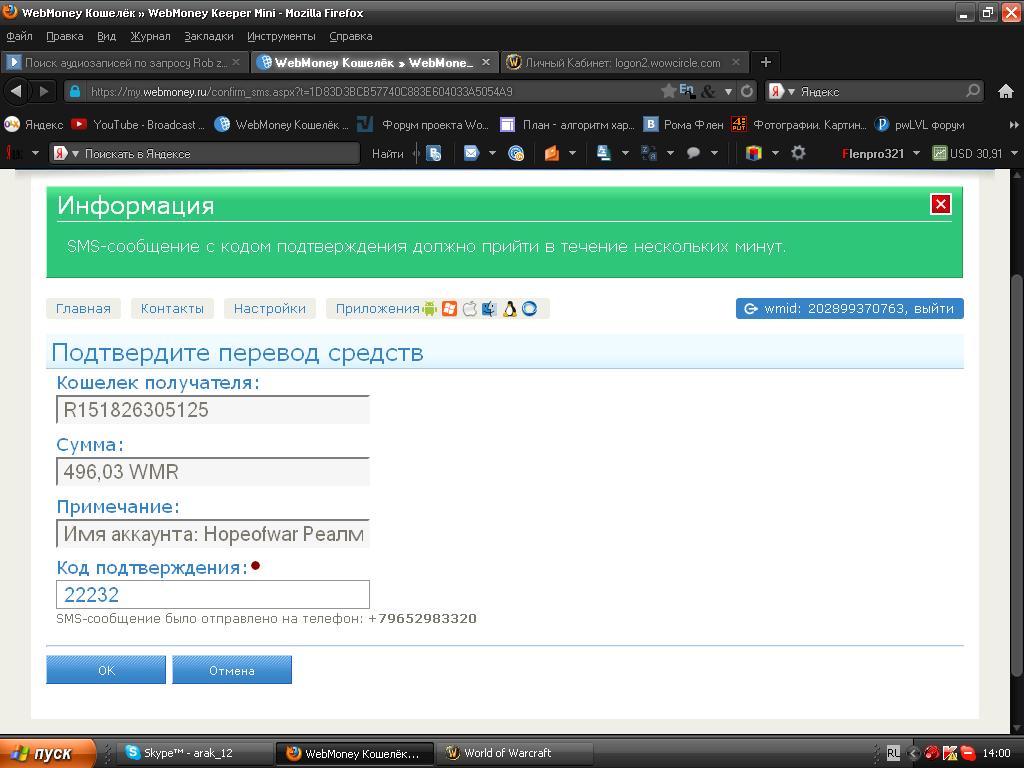Click the search magnifier in Яндекс box
The image size is (1024, 768).
(972, 91)
